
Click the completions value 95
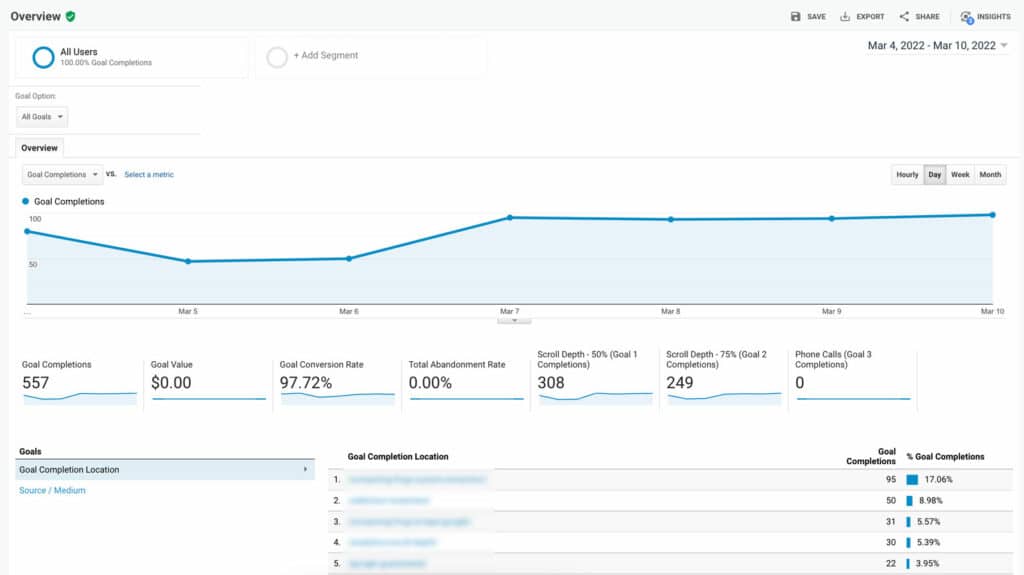[891, 480]
